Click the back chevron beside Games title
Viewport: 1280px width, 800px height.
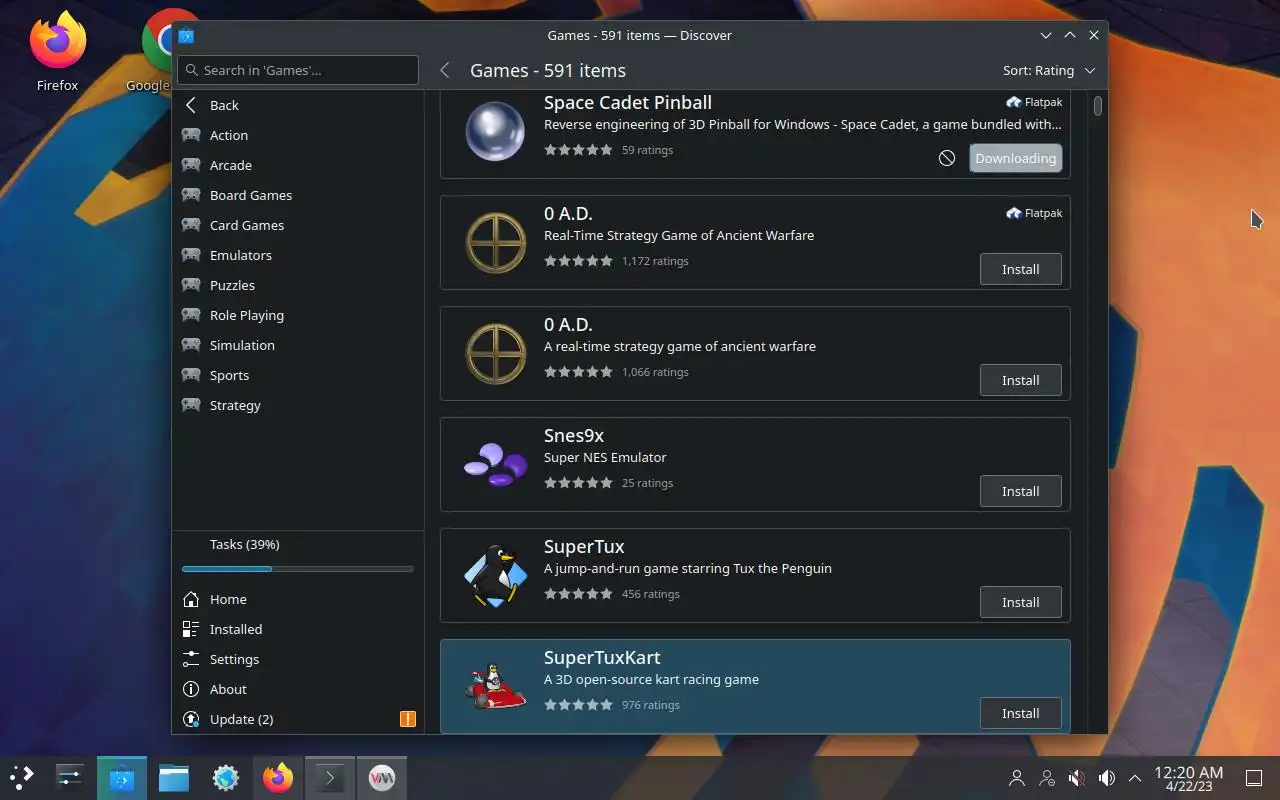tap(445, 70)
